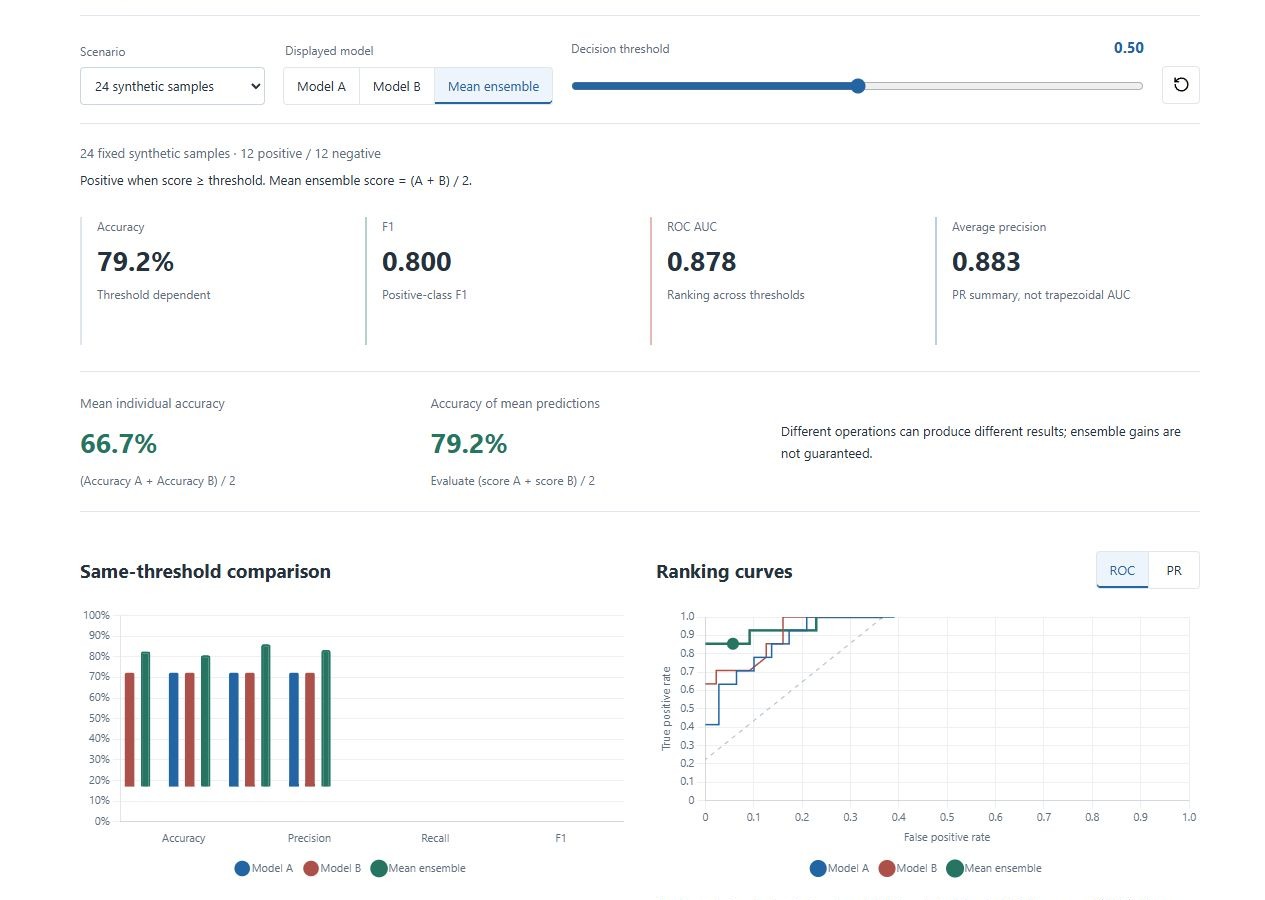Choose the Mean ensemble displayed model
Viewport: 1265px width, 900px height.
pos(493,86)
